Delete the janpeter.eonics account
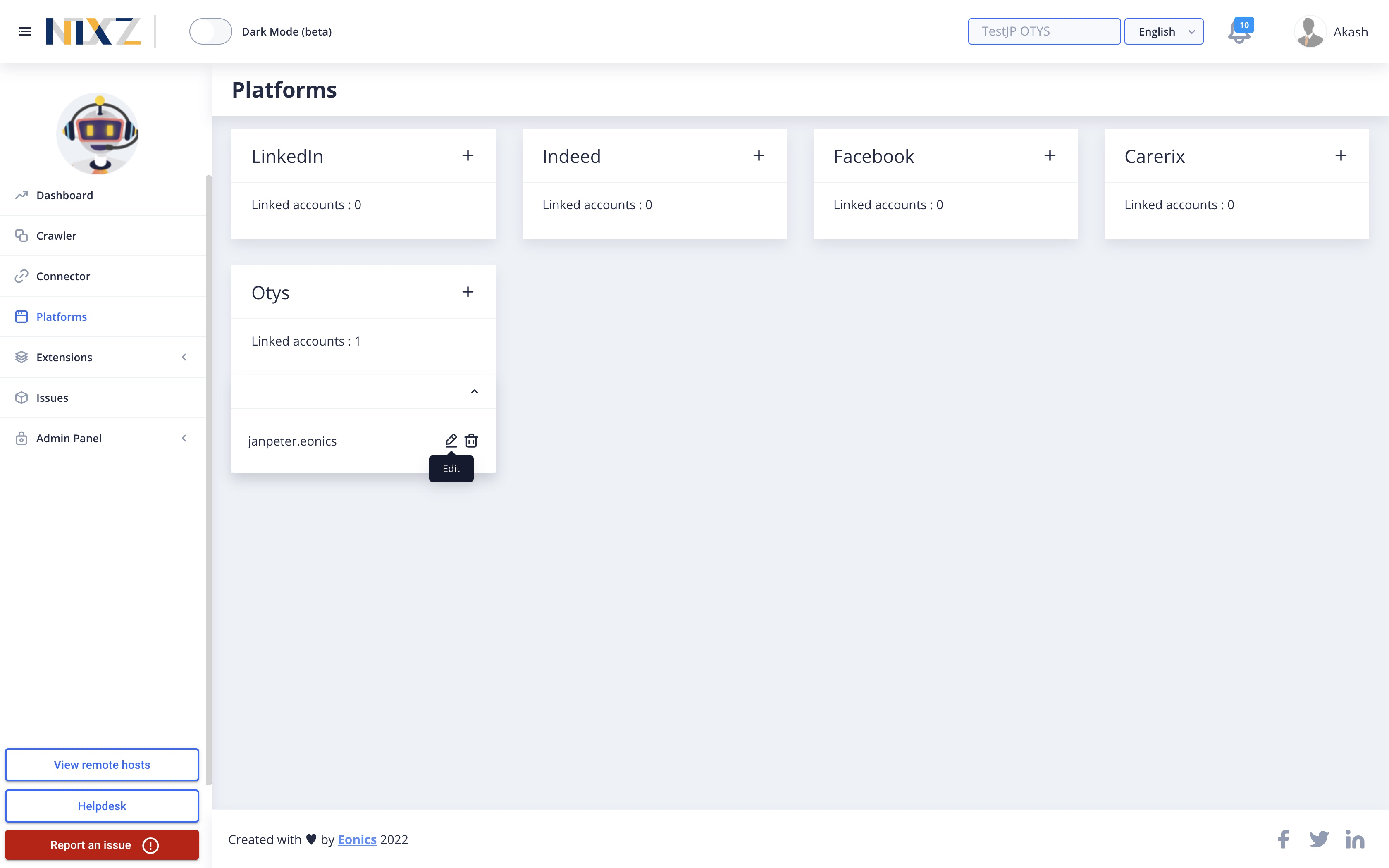The height and width of the screenshot is (868, 1389). click(x=471, y=440)
